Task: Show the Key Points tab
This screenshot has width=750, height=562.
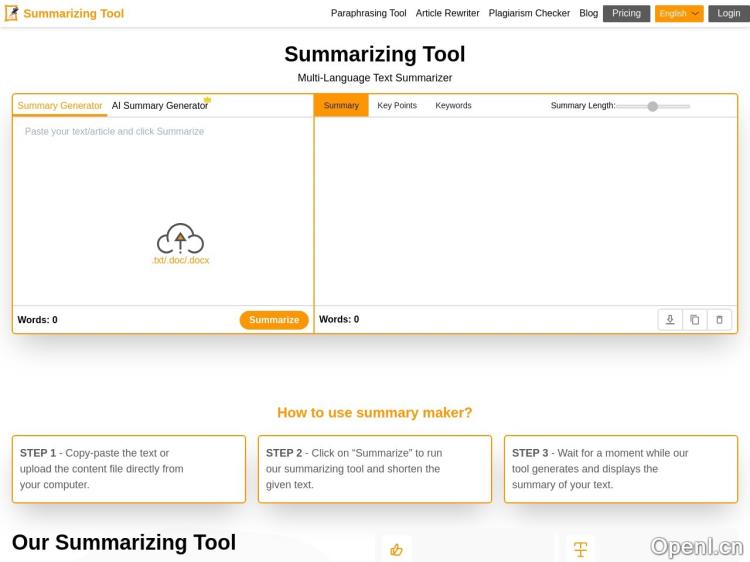Action: point(397,106)
